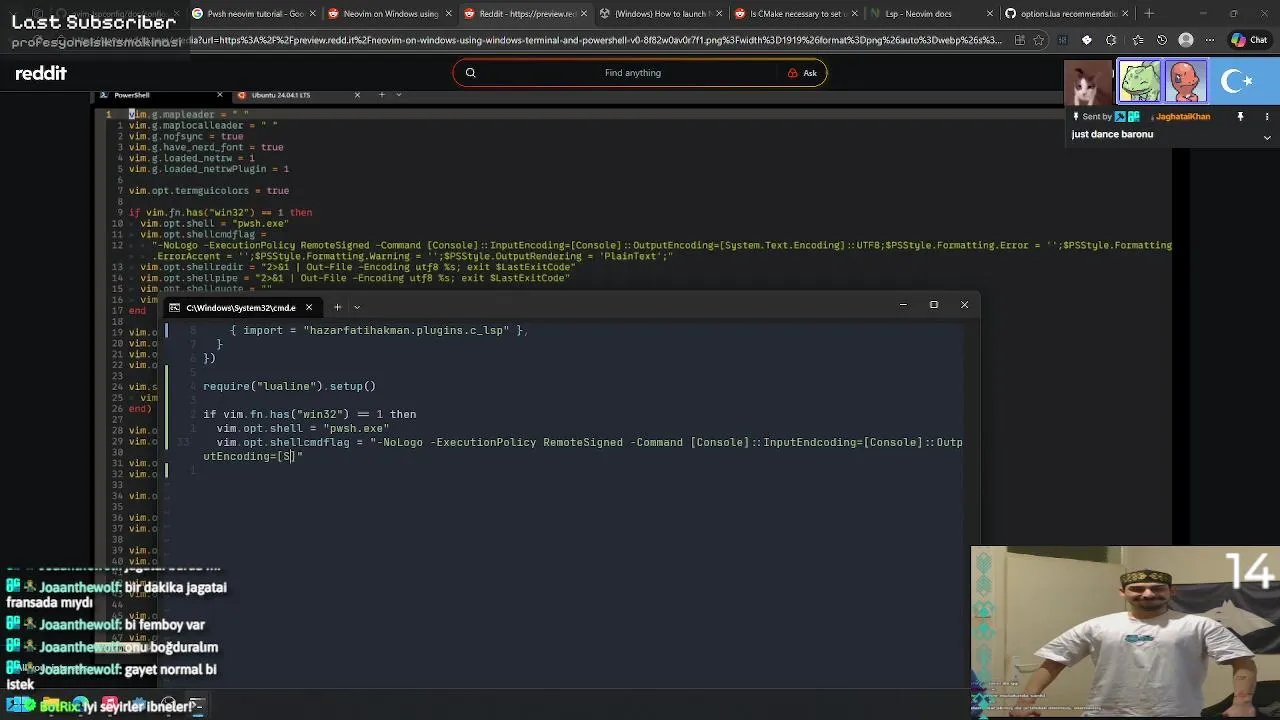Open the shopping tag icon in toolbar
The width and height of the screenshot is (1280, 720).
(x=1087, y=40)
